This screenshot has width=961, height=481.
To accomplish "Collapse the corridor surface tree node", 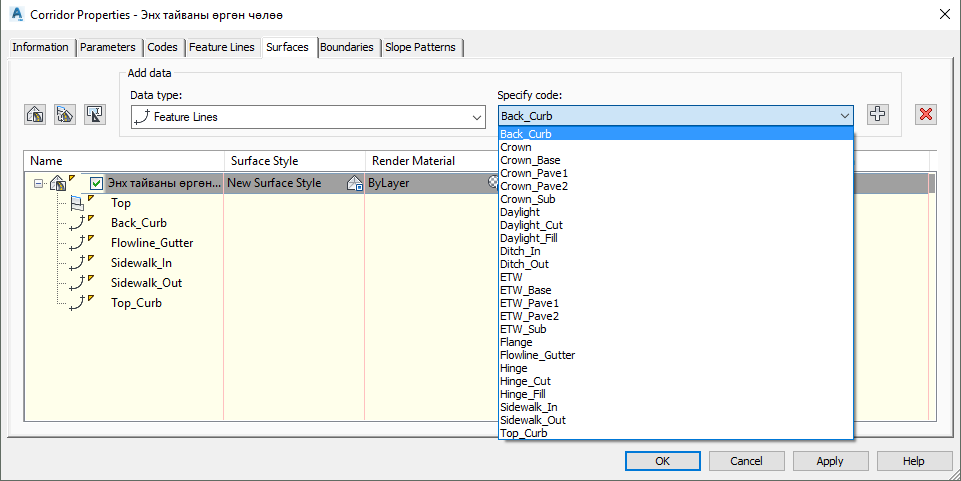I will [x=38, y=183].
